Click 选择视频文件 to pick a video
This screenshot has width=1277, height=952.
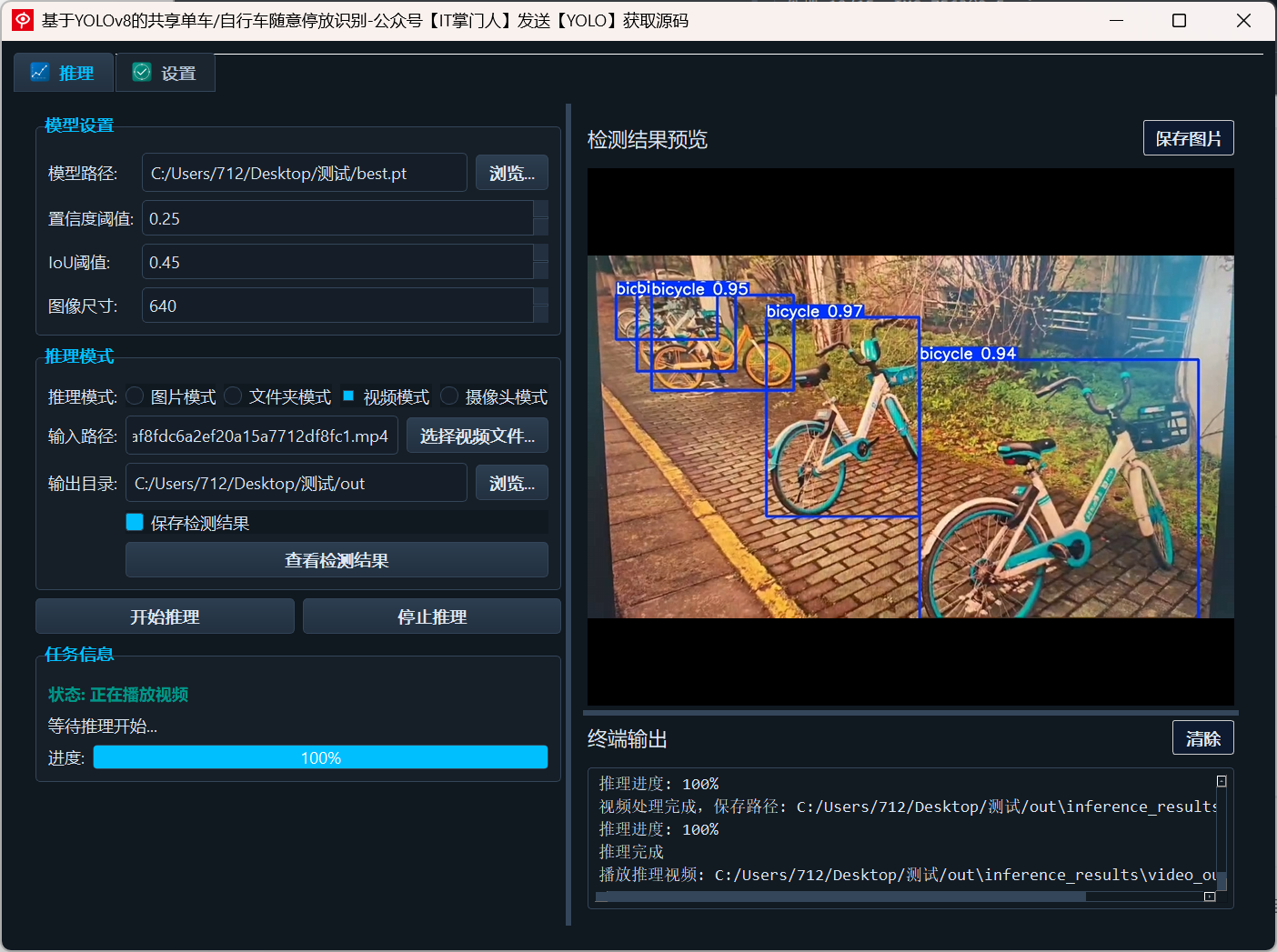(477, 436)
